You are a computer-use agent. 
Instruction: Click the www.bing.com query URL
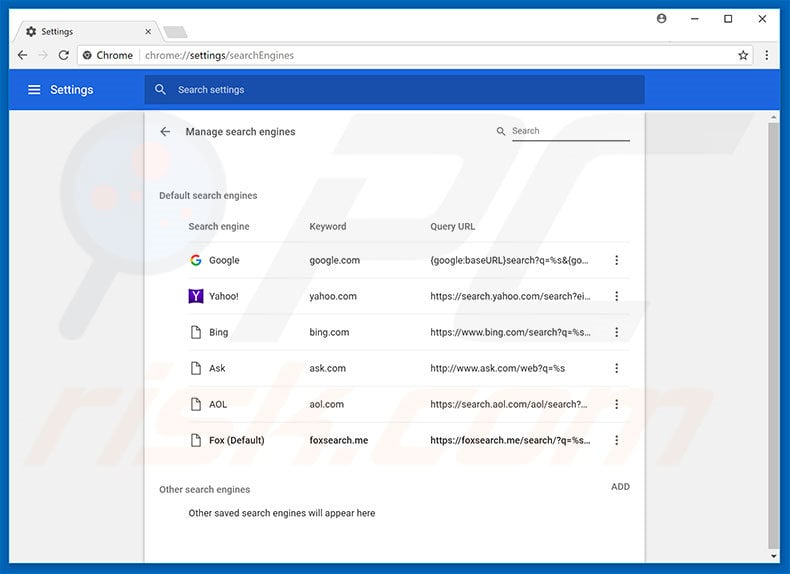(x=510, y=333)
